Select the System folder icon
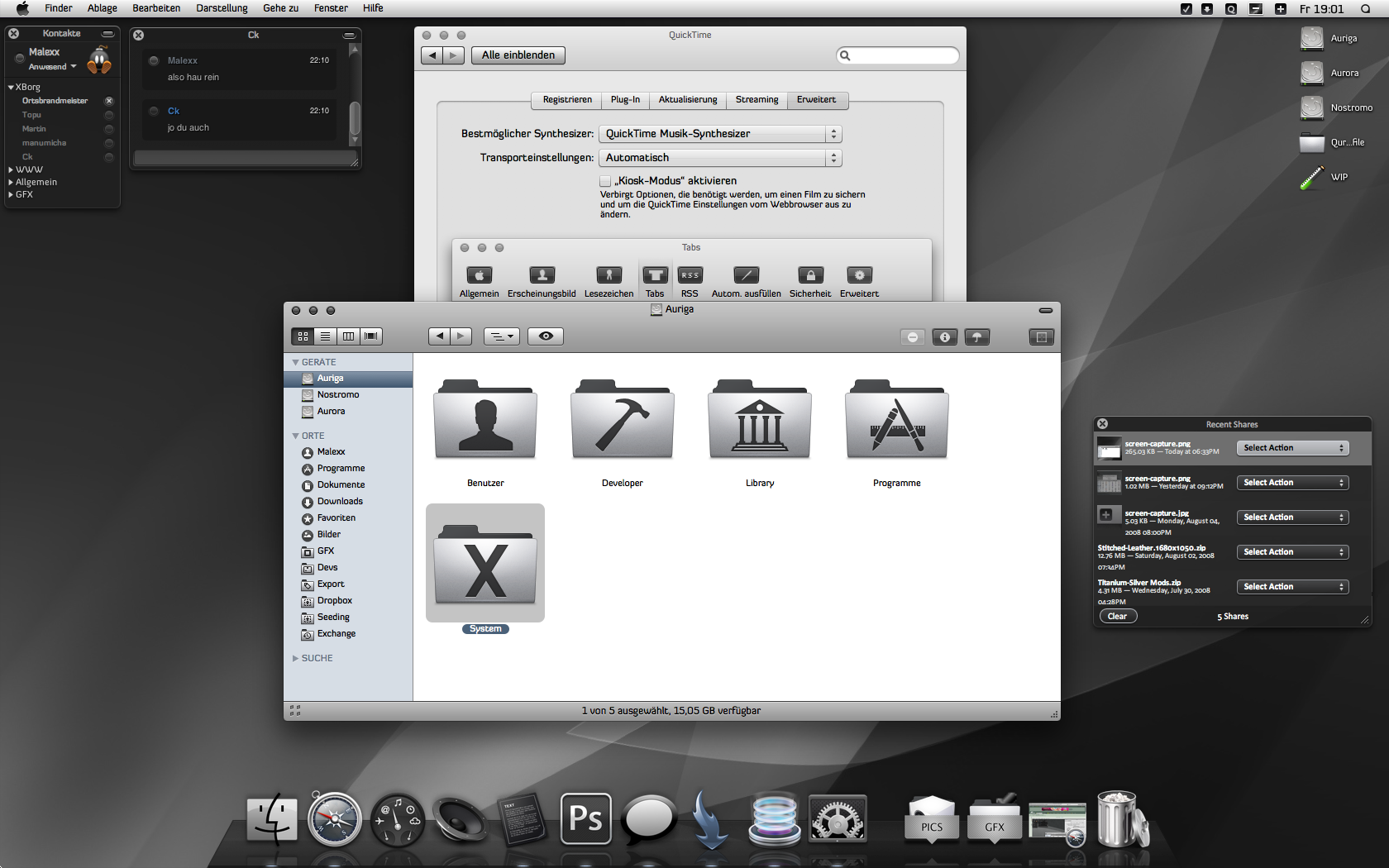The width and height of the screenshot is (1389, 868). click(485, 563)
